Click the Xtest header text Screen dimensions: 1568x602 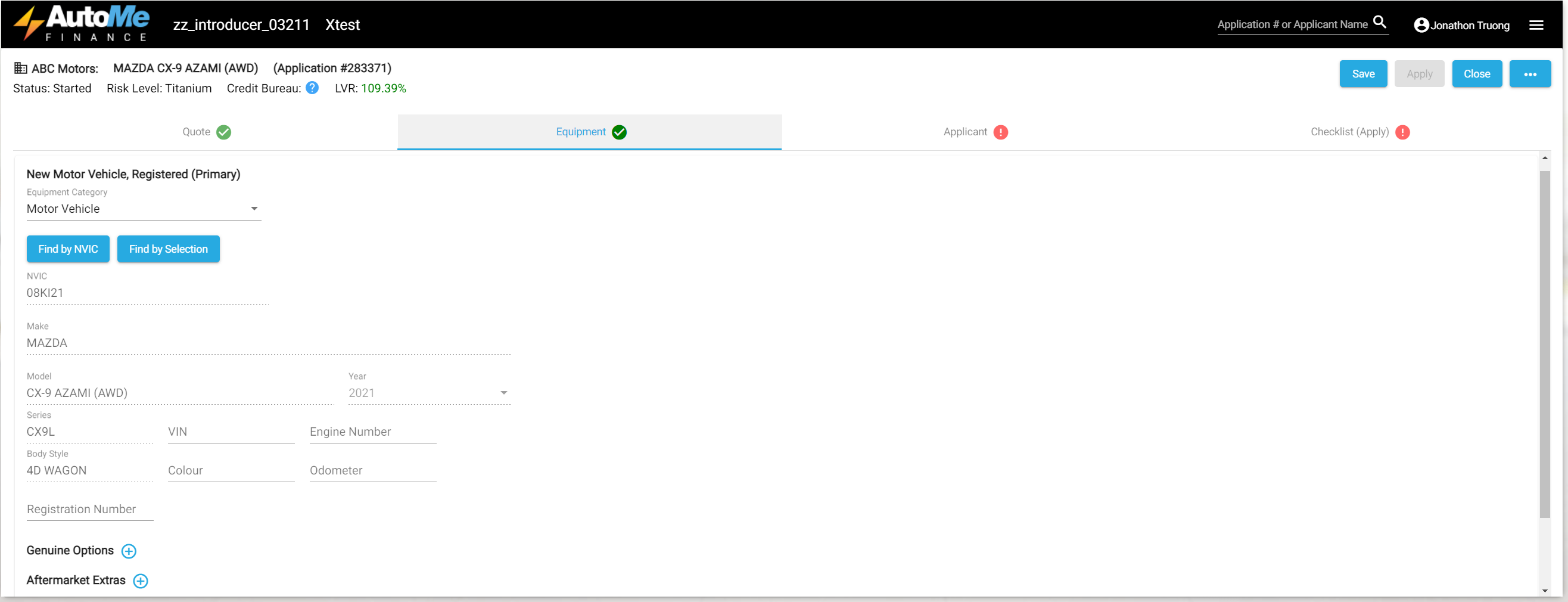click(x=342, y=25)
